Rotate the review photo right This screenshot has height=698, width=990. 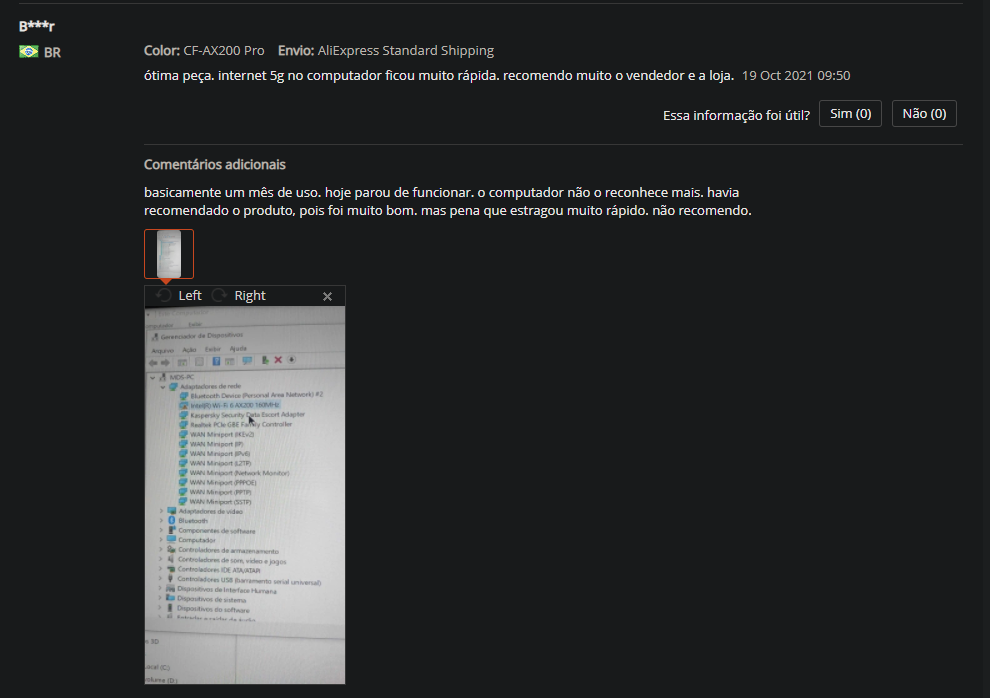pyautogui.click(x=239, y=295)
